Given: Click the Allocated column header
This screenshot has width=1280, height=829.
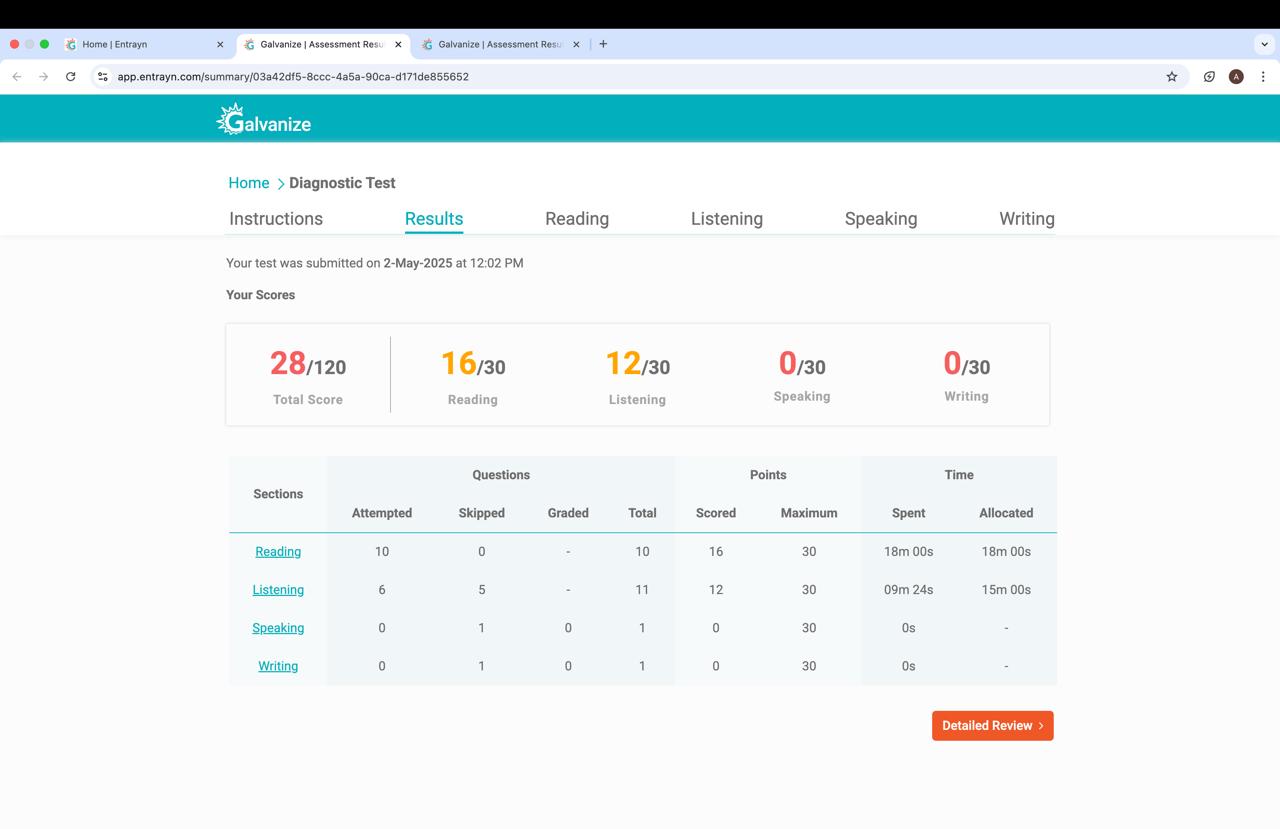Looking at the screenshot, I should pyautogui.click(x=1006, y=513).
